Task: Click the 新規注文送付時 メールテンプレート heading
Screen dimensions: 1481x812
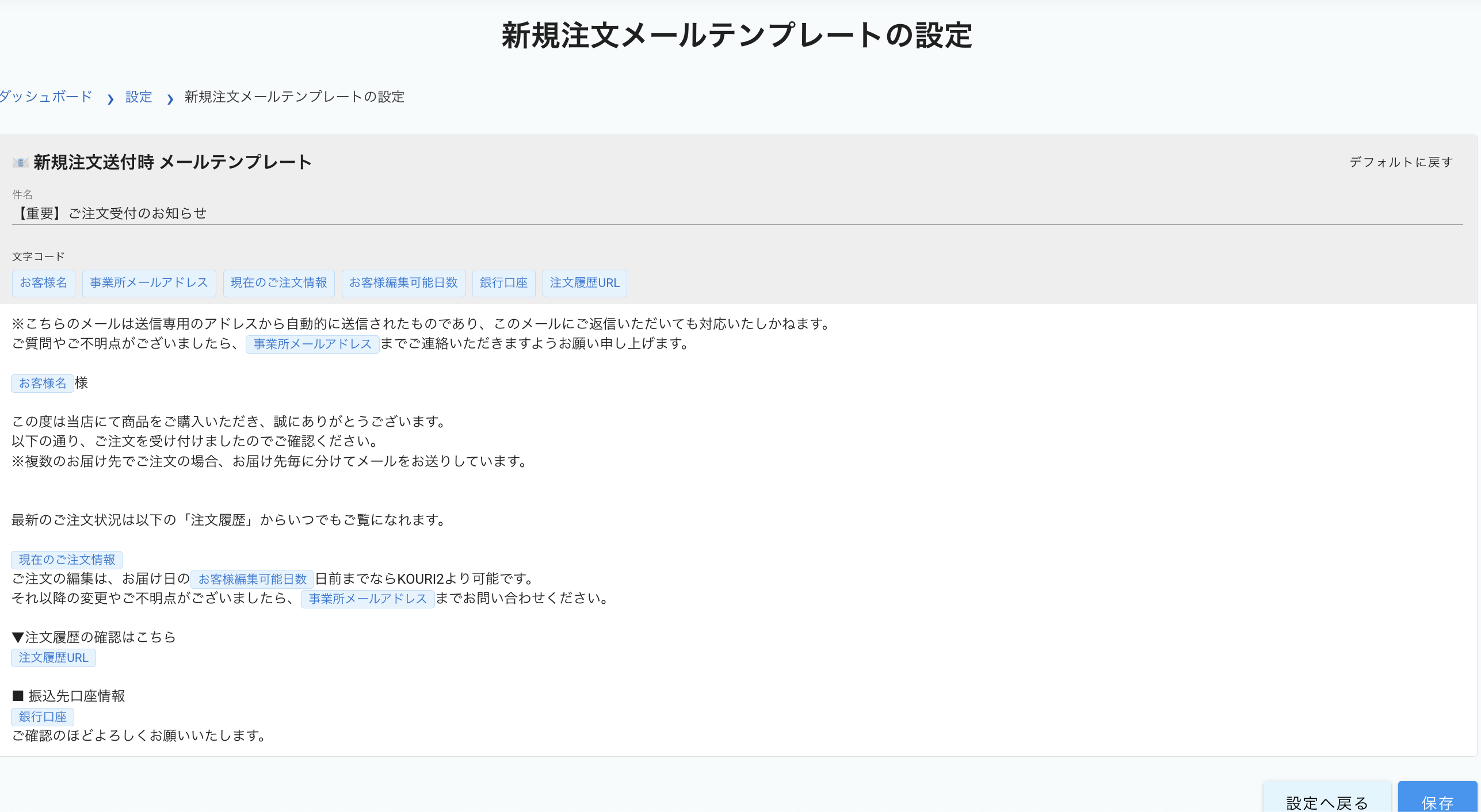Action: [173, 162]
